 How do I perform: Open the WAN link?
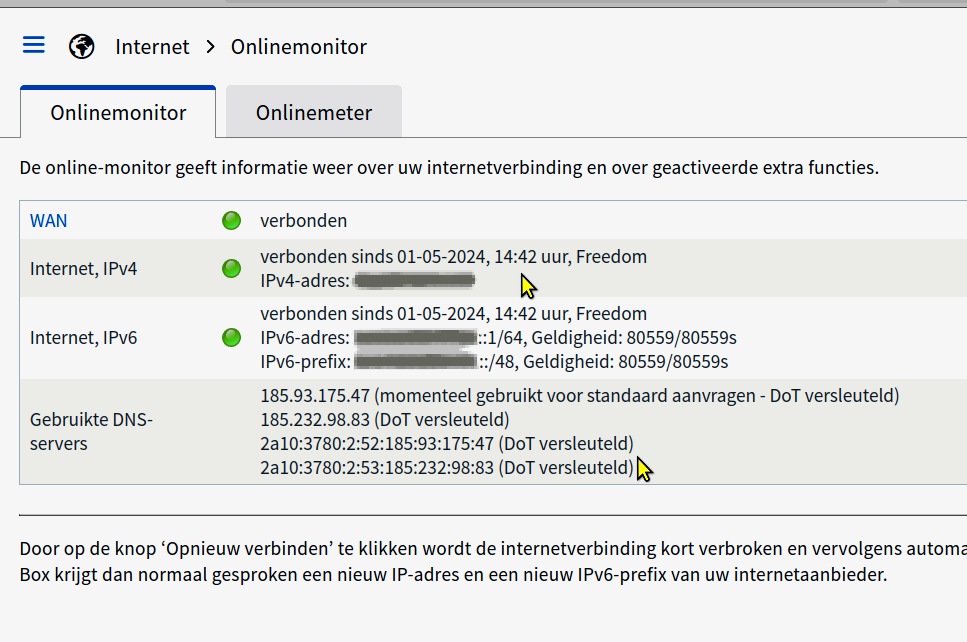coord(49,221)
